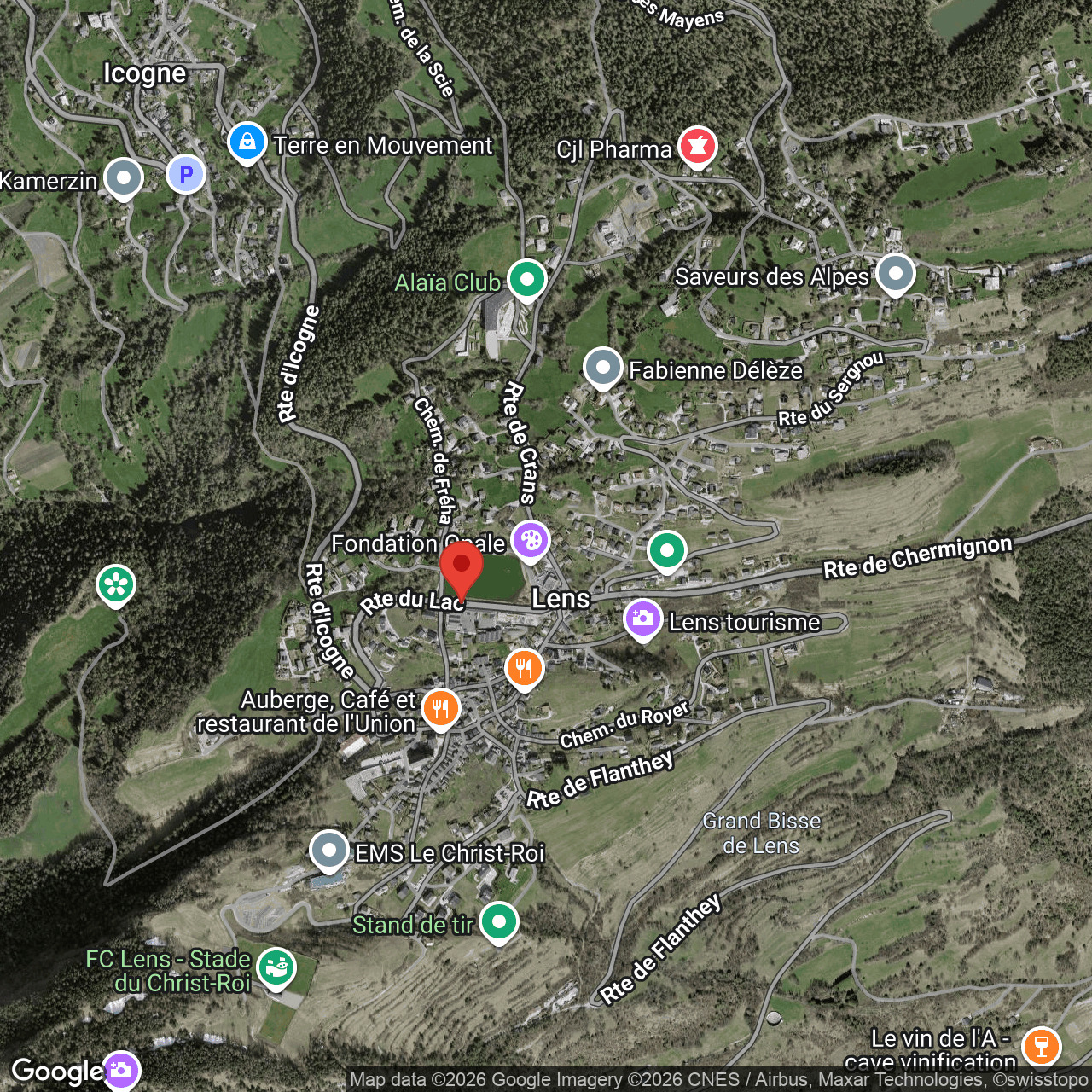Click the Kamerzin gray place marker

pos(124,178)
